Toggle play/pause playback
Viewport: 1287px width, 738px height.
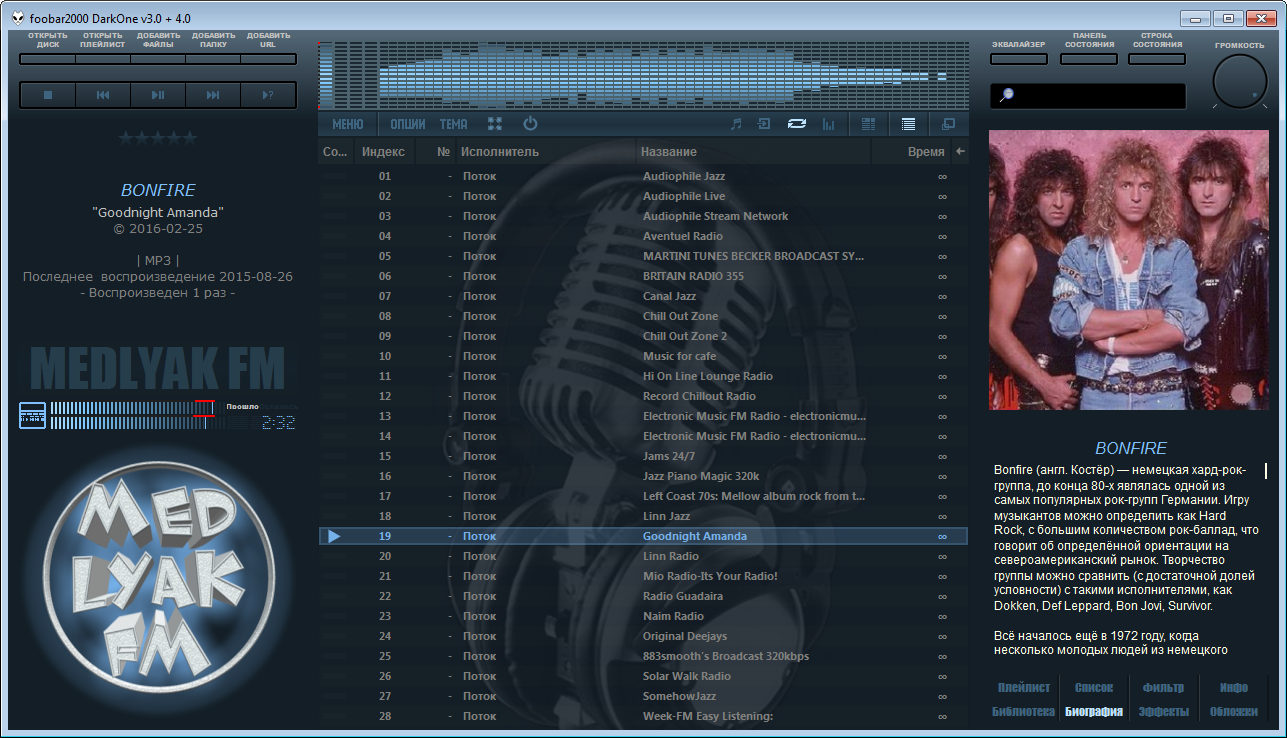click(x=158, y=95)
